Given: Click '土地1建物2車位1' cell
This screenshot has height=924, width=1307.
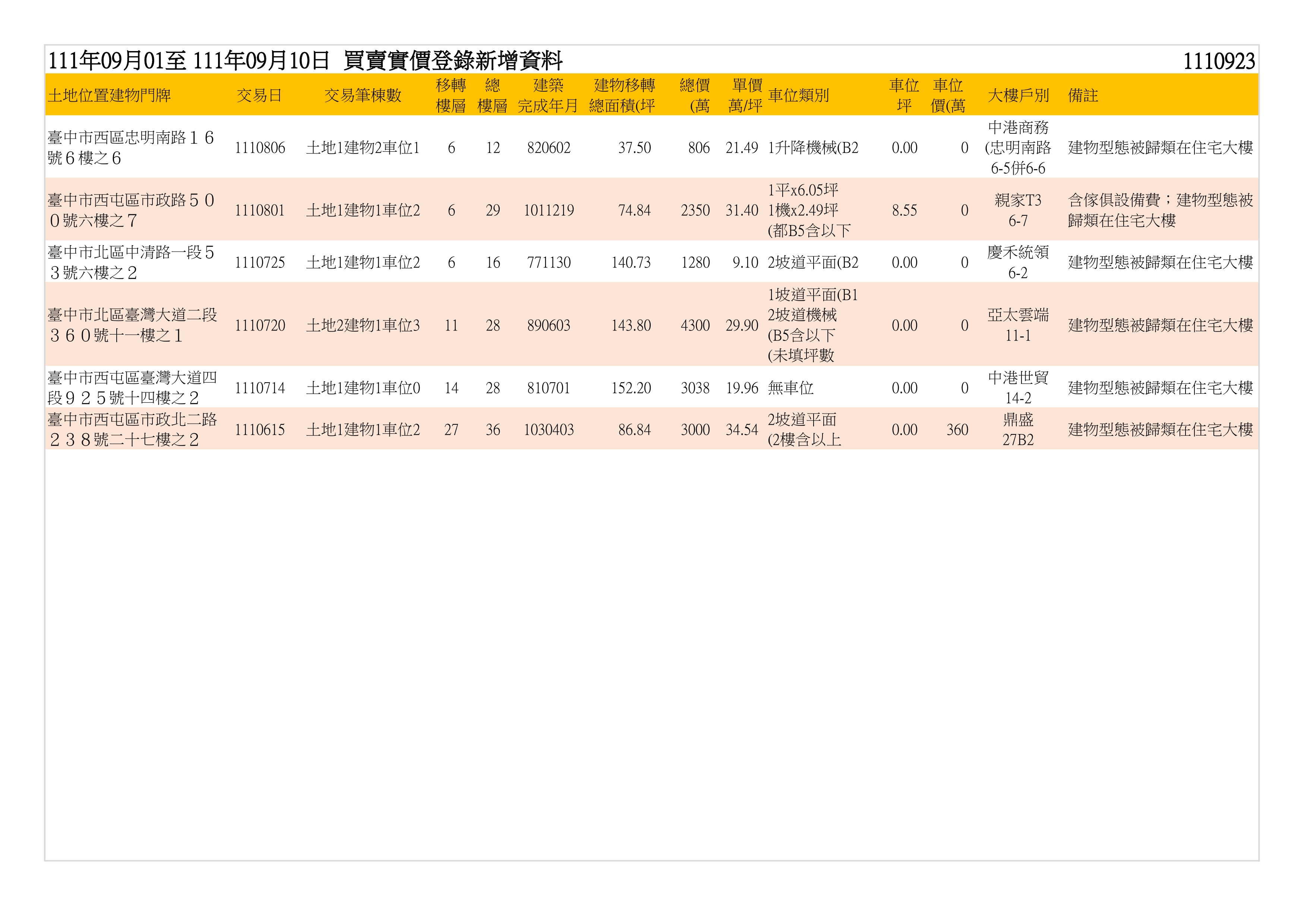Looking at the screenshot, I should pos(363,148).
